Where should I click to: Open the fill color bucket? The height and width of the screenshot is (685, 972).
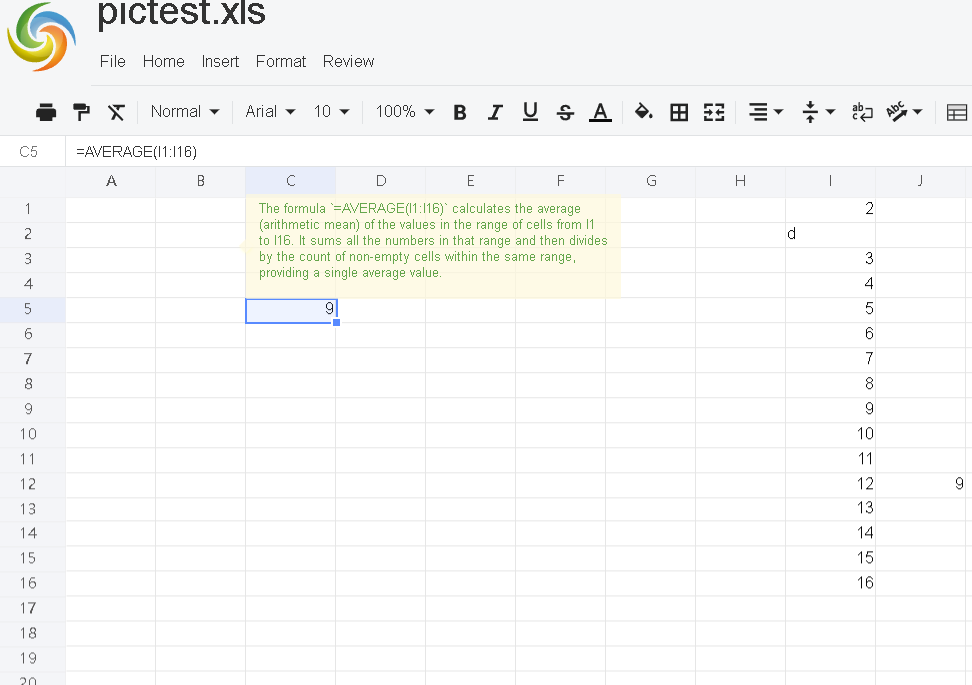[644, 112]
